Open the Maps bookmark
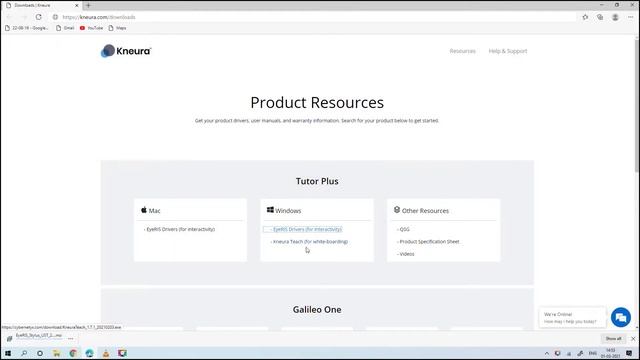The height and width of the screenshot is (360, 640). point(118,28)
